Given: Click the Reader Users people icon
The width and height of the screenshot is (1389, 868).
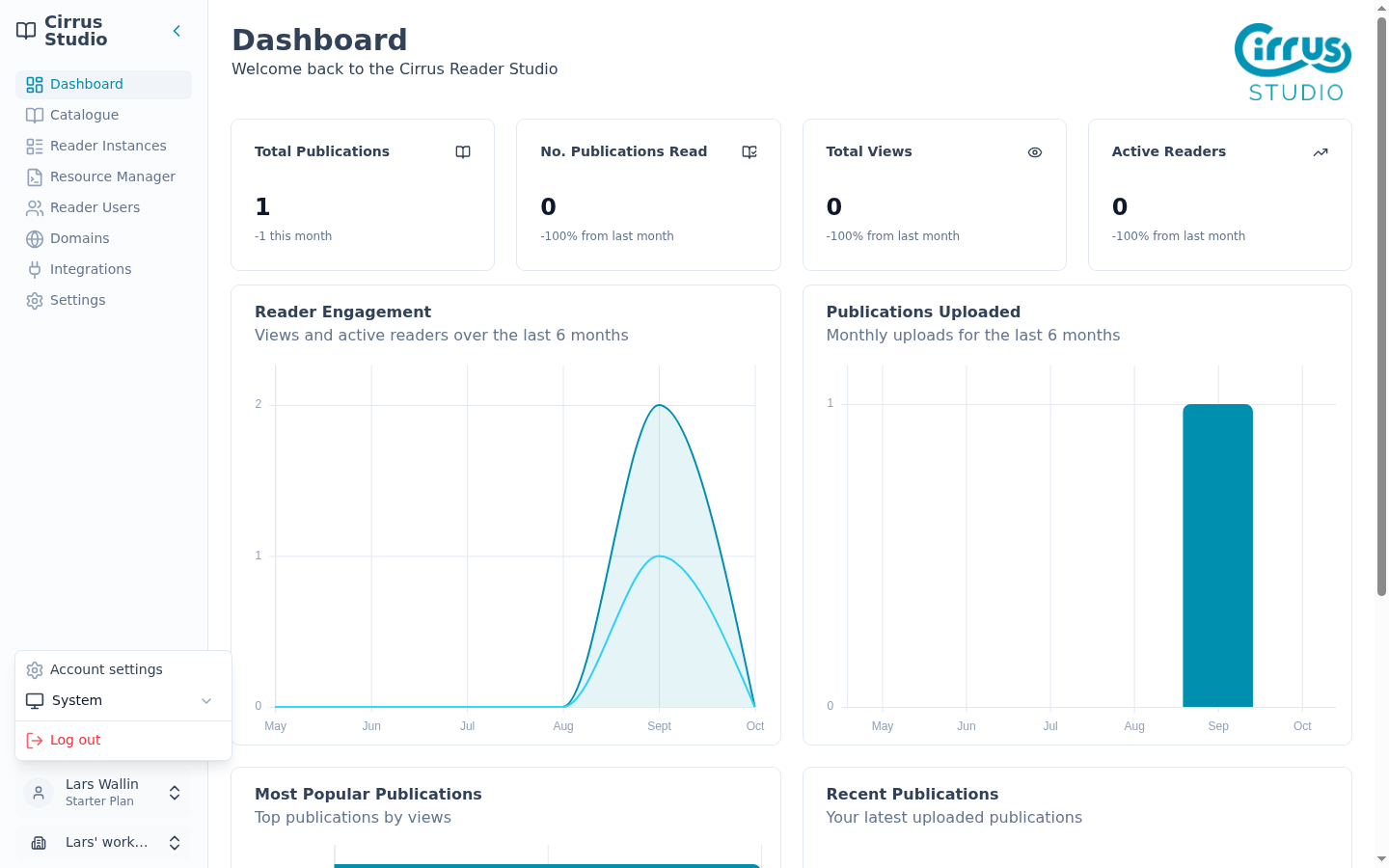Looking at the screenshot, I should click(x=35, y=207).
